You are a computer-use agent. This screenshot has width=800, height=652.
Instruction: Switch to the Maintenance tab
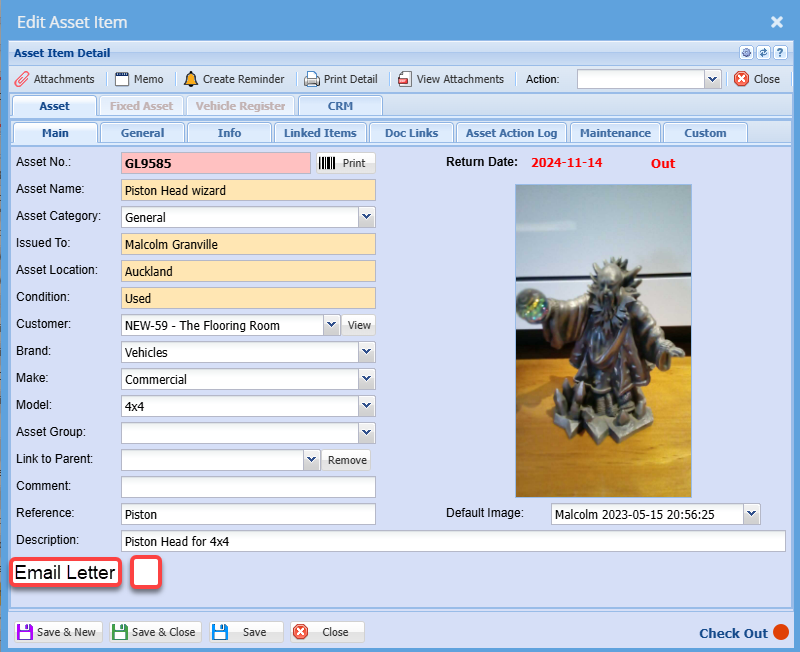pos(615,133)
